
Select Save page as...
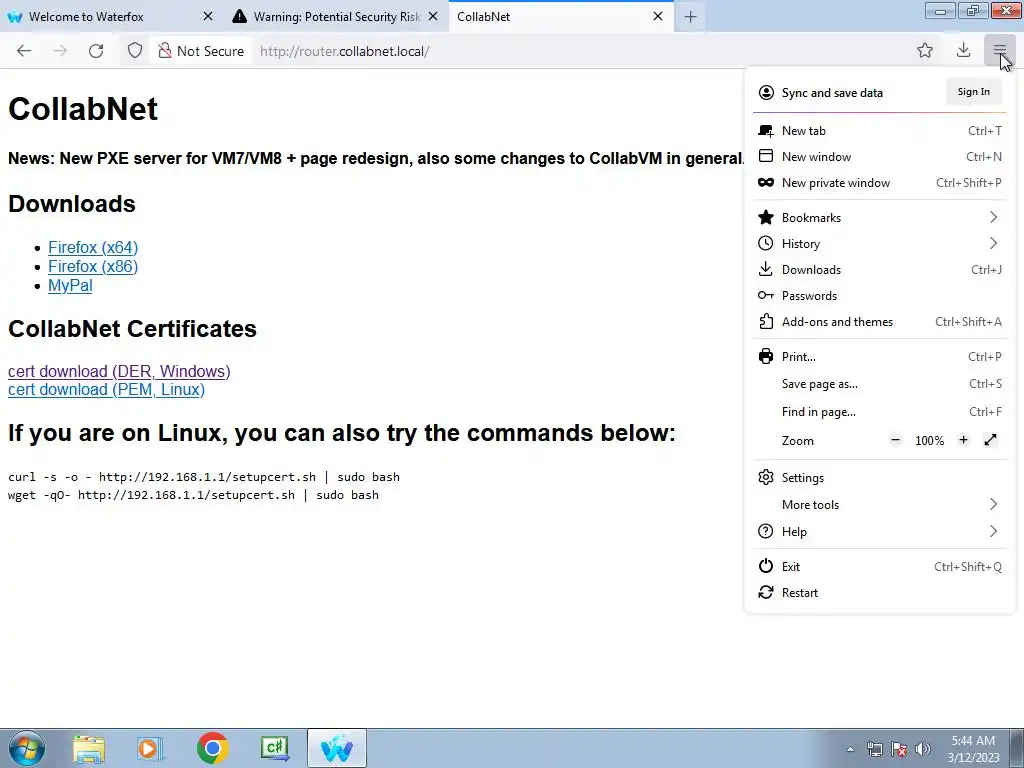coord(880,384)
